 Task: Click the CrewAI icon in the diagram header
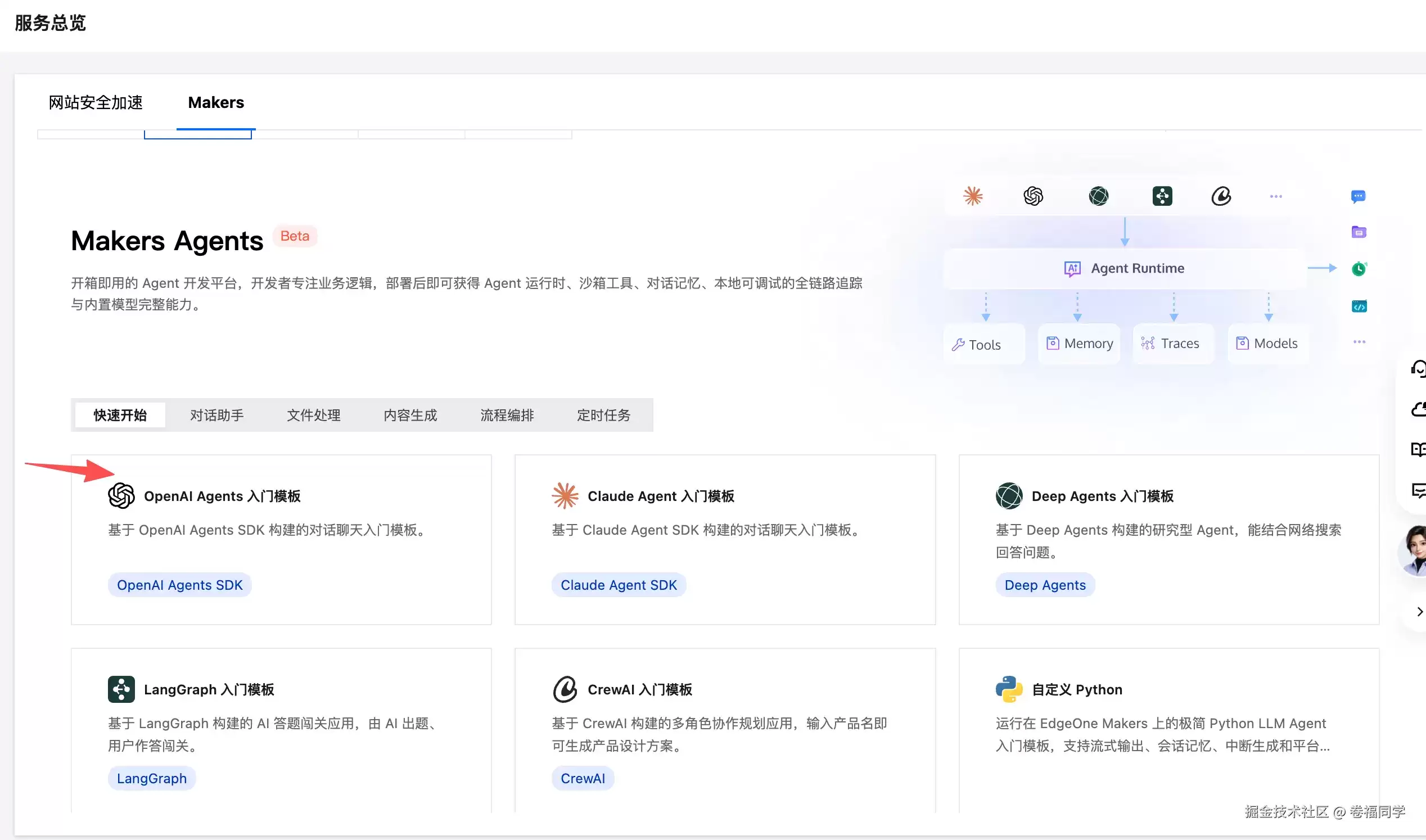tap(1221, 196)
